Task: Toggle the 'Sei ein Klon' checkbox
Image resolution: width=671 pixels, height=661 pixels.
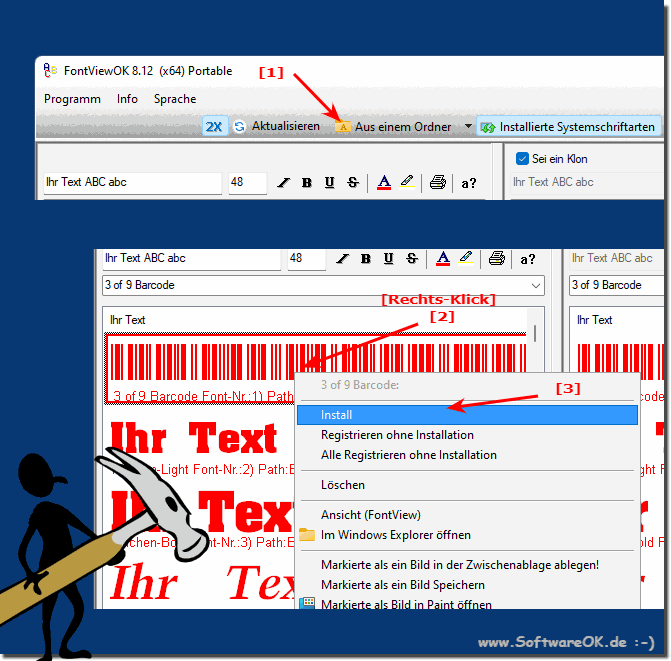Action: pos(522,159)
